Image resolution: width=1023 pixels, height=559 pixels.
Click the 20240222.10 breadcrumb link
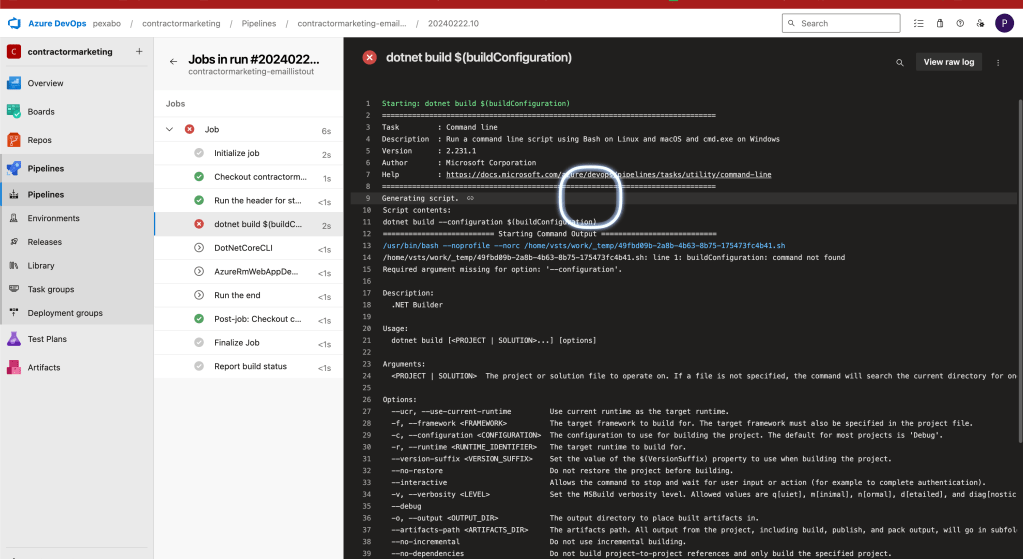(x=453, y=23)
